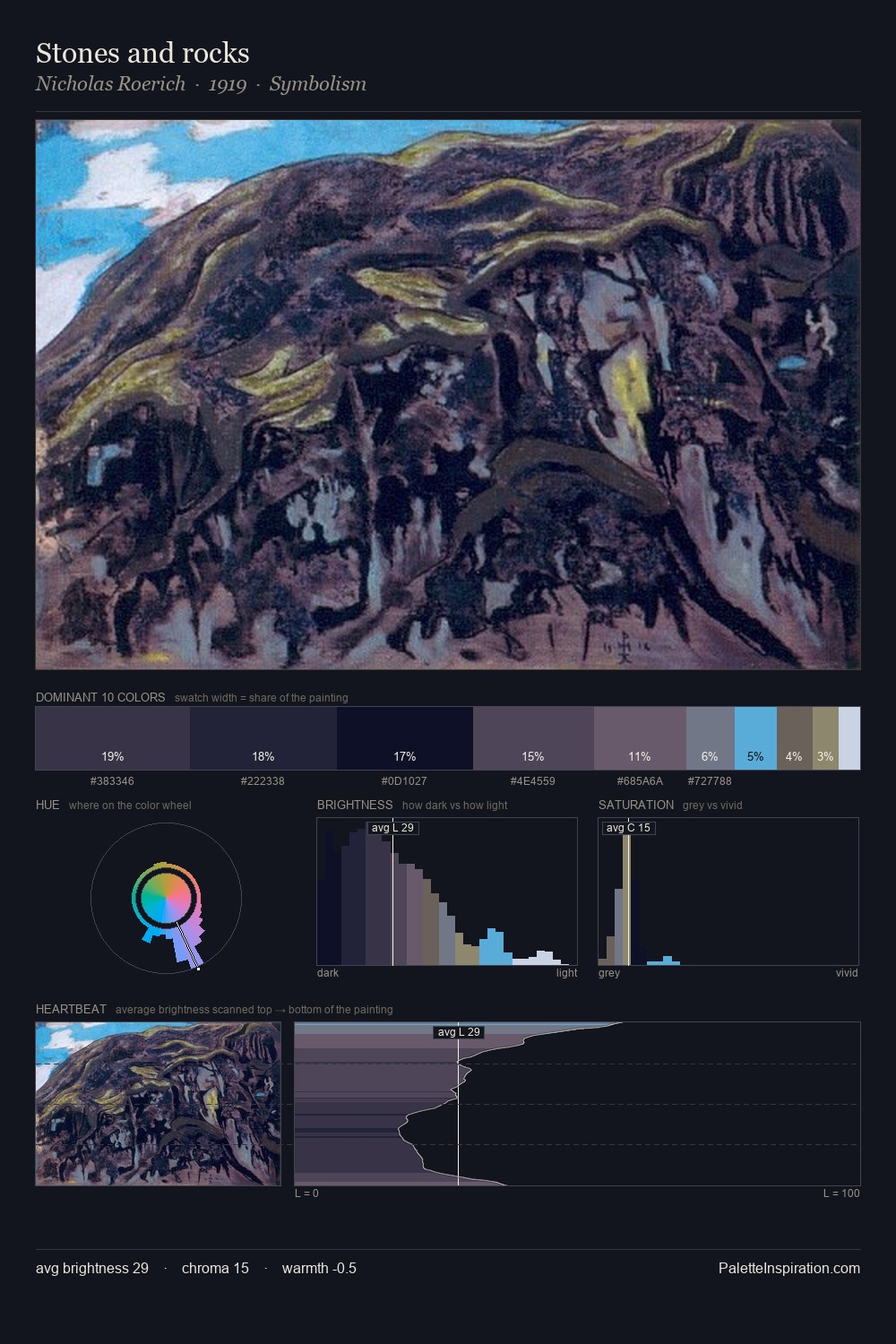Click the HUE section heading
The width and height of the screenshot is (896, 1344).
click(47, 805)
